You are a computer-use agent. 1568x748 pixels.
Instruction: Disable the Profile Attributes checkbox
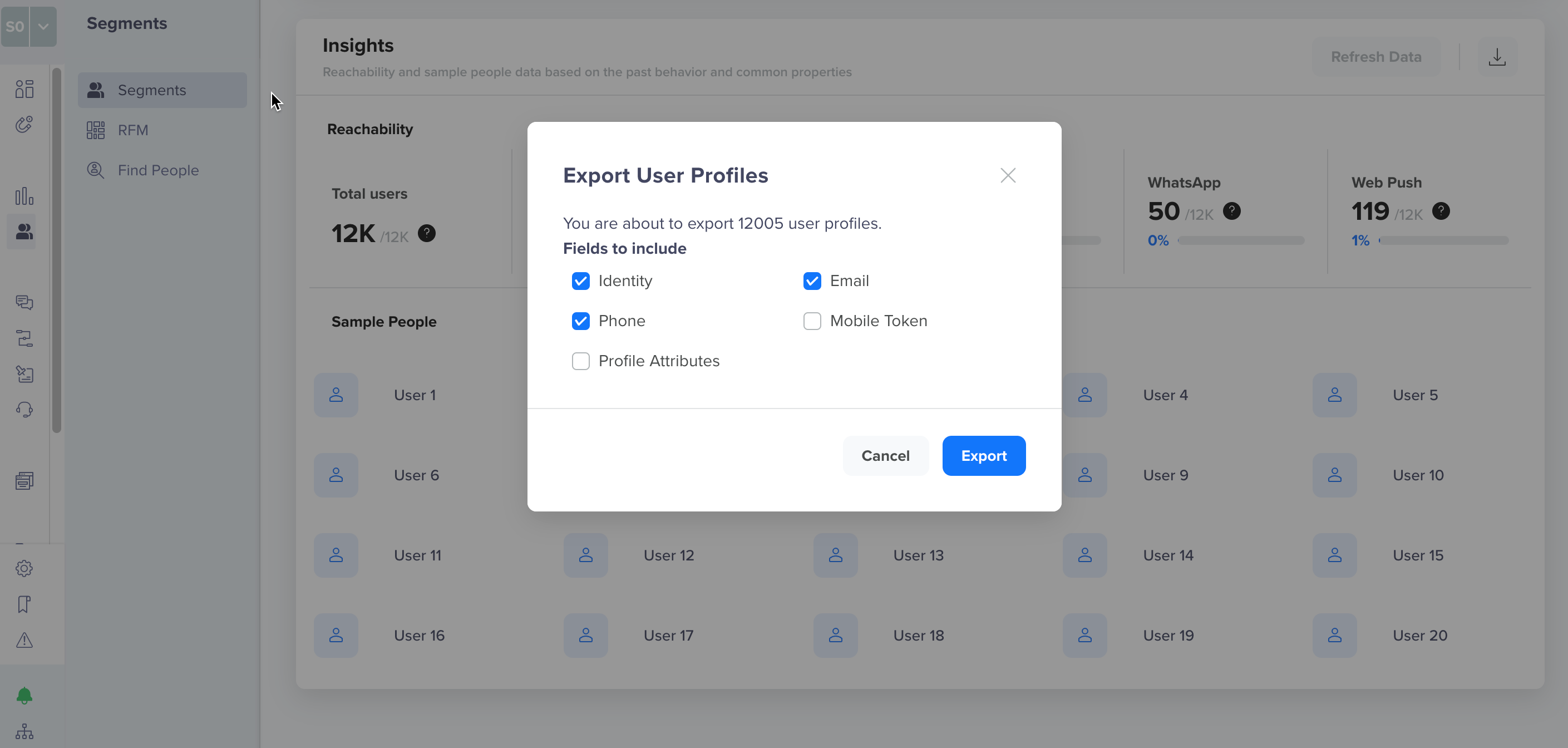(x=580, y=361)
